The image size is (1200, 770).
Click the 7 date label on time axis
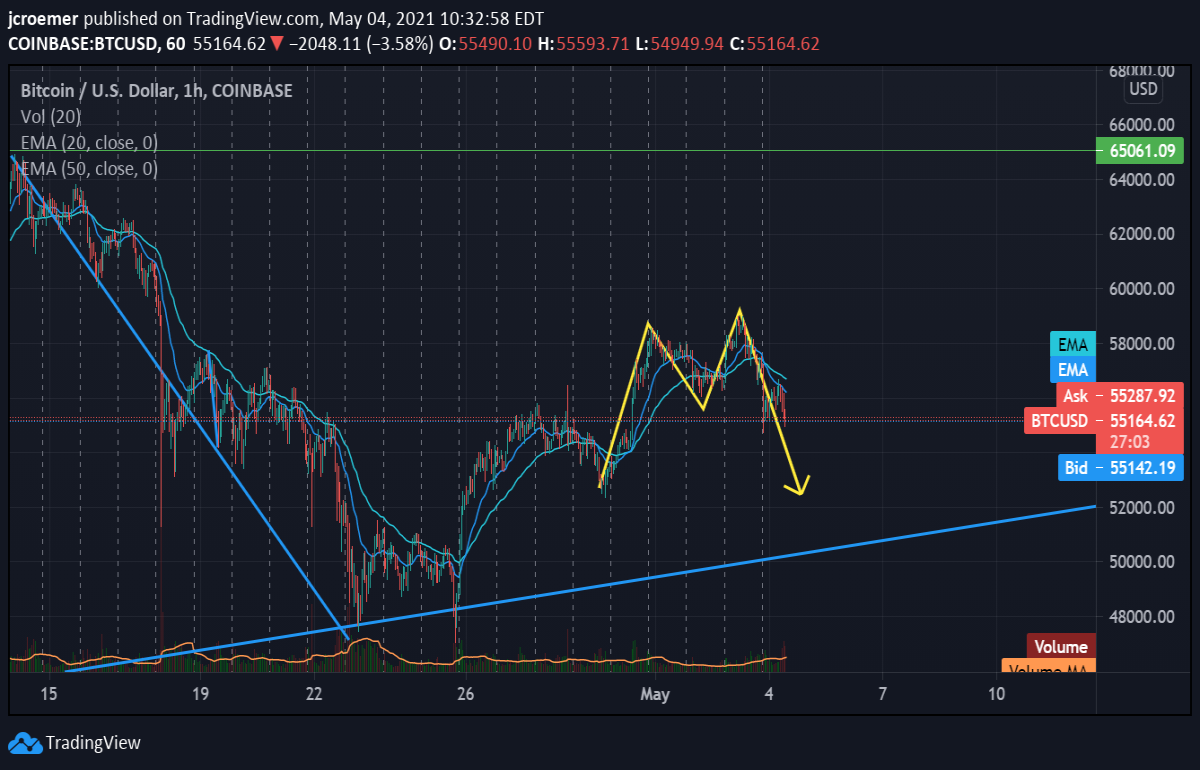coord(882,694)
